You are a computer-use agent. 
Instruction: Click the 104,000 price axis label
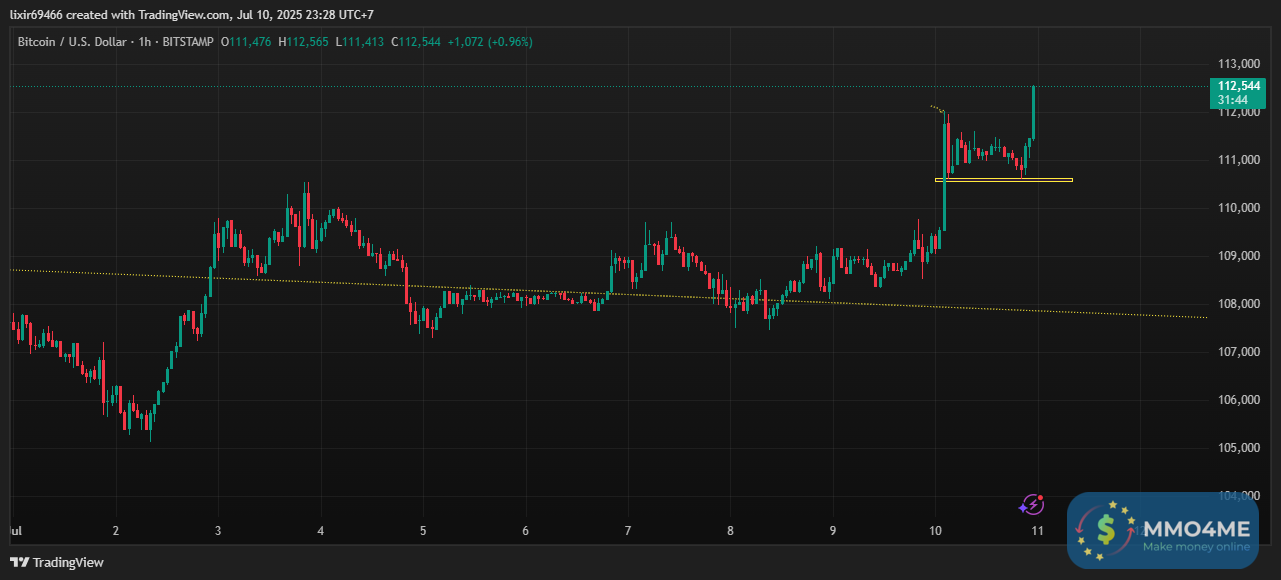pyautogui.click(x=1238, y=496)
